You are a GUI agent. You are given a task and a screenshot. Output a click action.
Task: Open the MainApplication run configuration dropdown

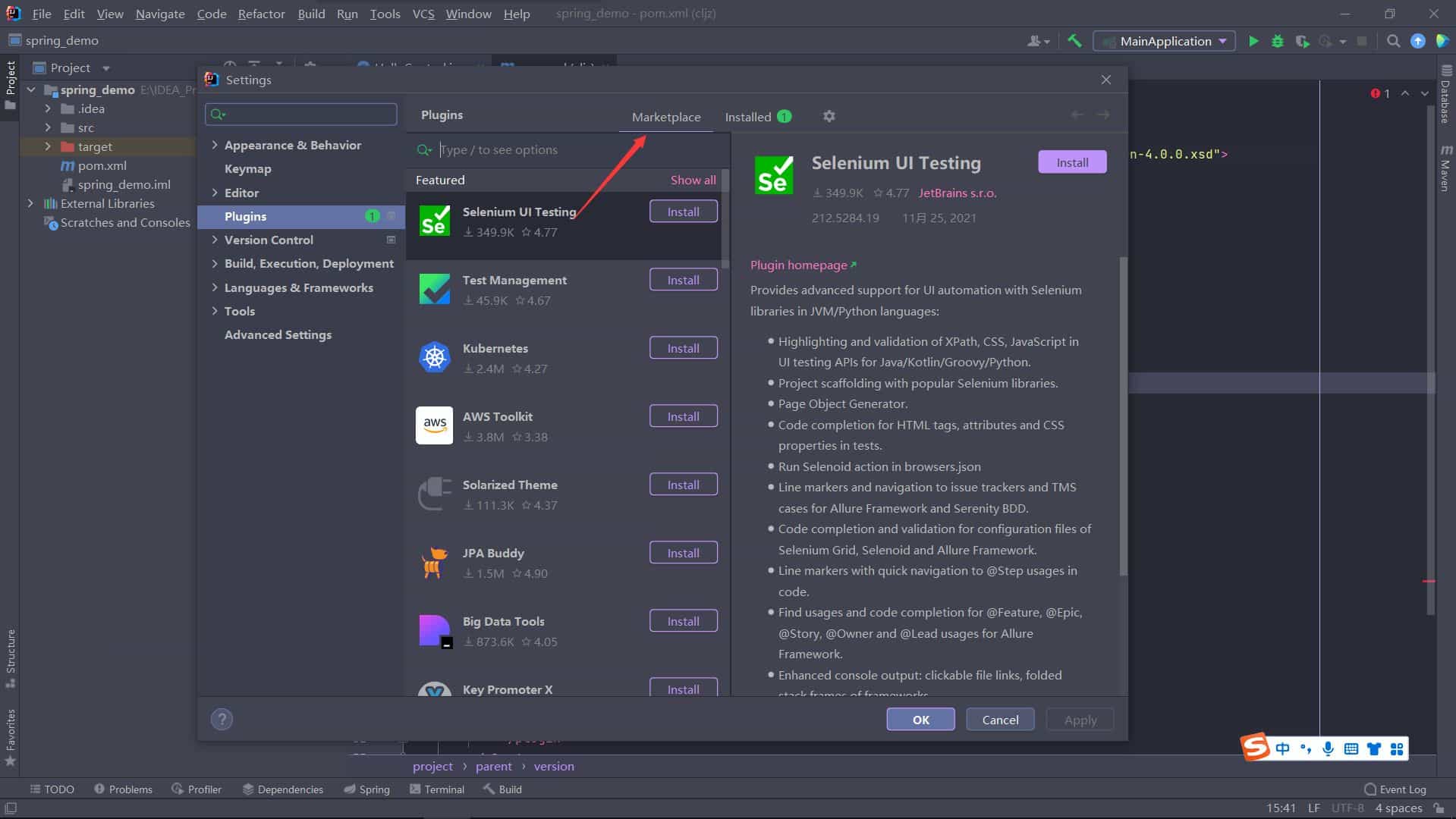(1165, 41)
